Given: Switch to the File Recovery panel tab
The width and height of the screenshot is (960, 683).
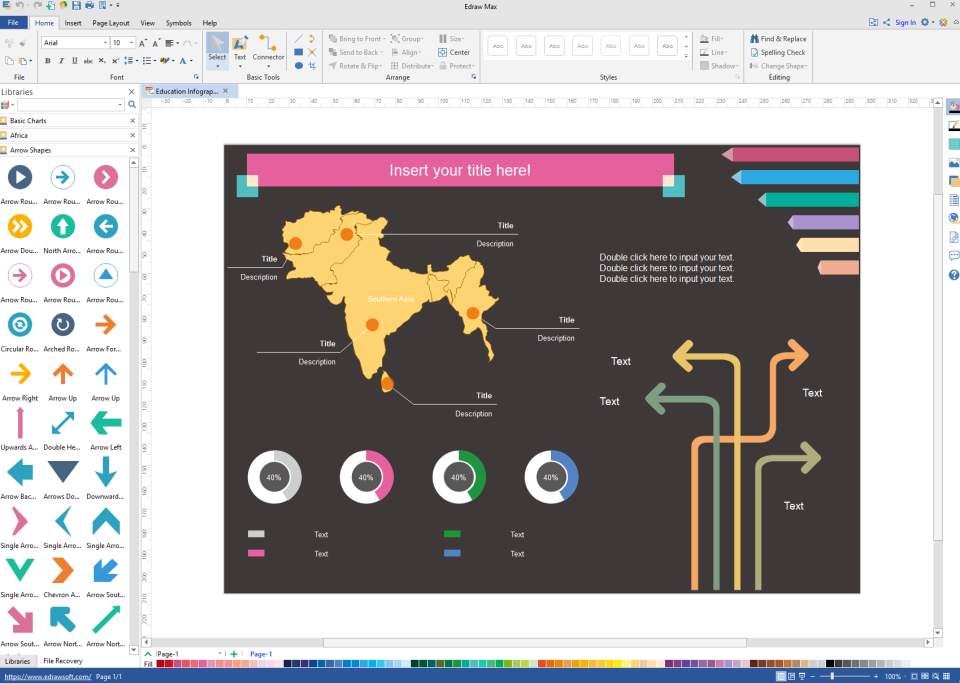Looking at the screenshot, I should pos(62,661).
